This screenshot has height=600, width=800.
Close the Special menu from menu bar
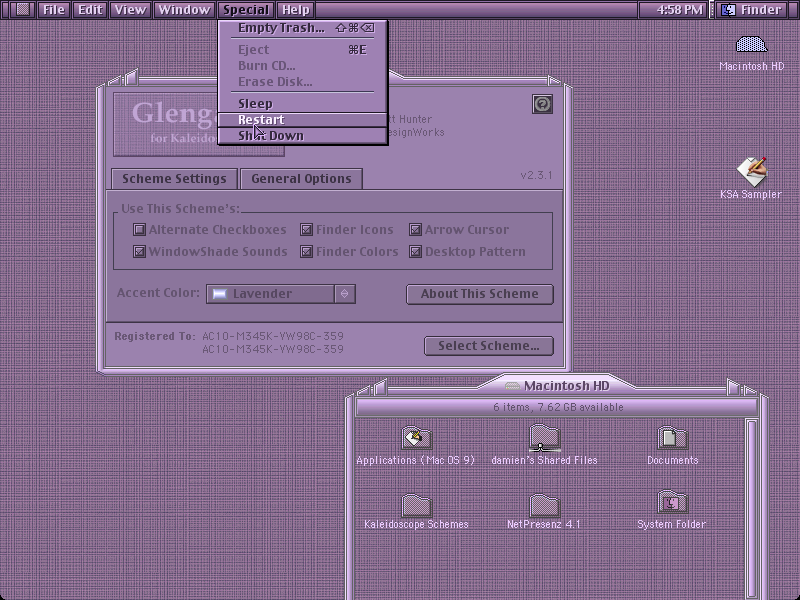(246, 10)
